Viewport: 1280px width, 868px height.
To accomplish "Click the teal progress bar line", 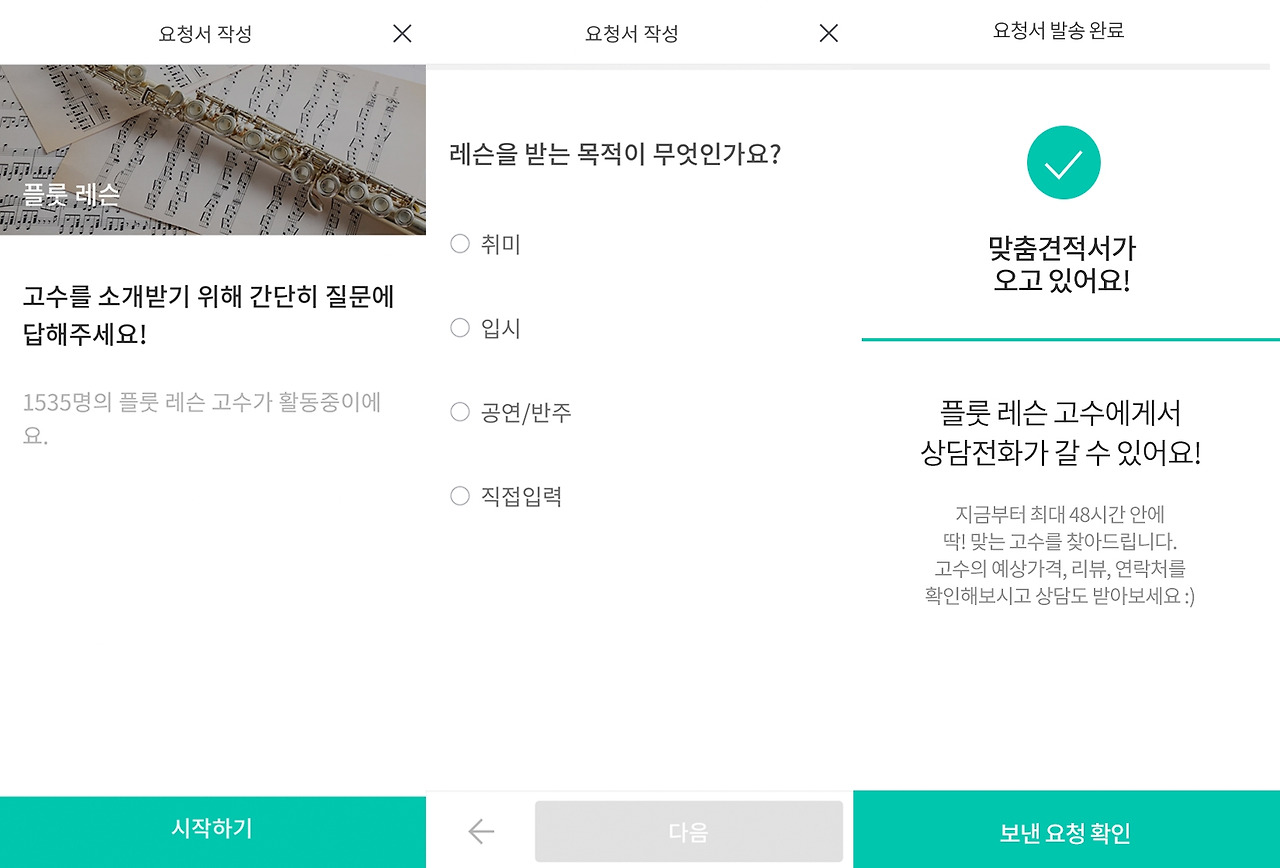I will click(x=1065, y=340).
